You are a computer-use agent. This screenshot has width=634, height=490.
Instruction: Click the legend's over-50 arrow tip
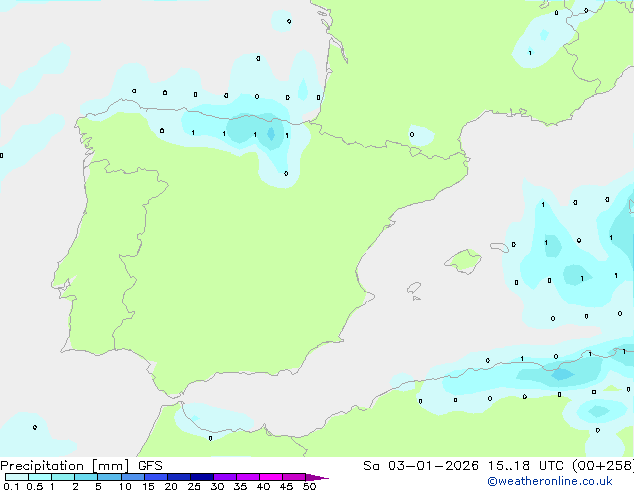pos(319,477)
